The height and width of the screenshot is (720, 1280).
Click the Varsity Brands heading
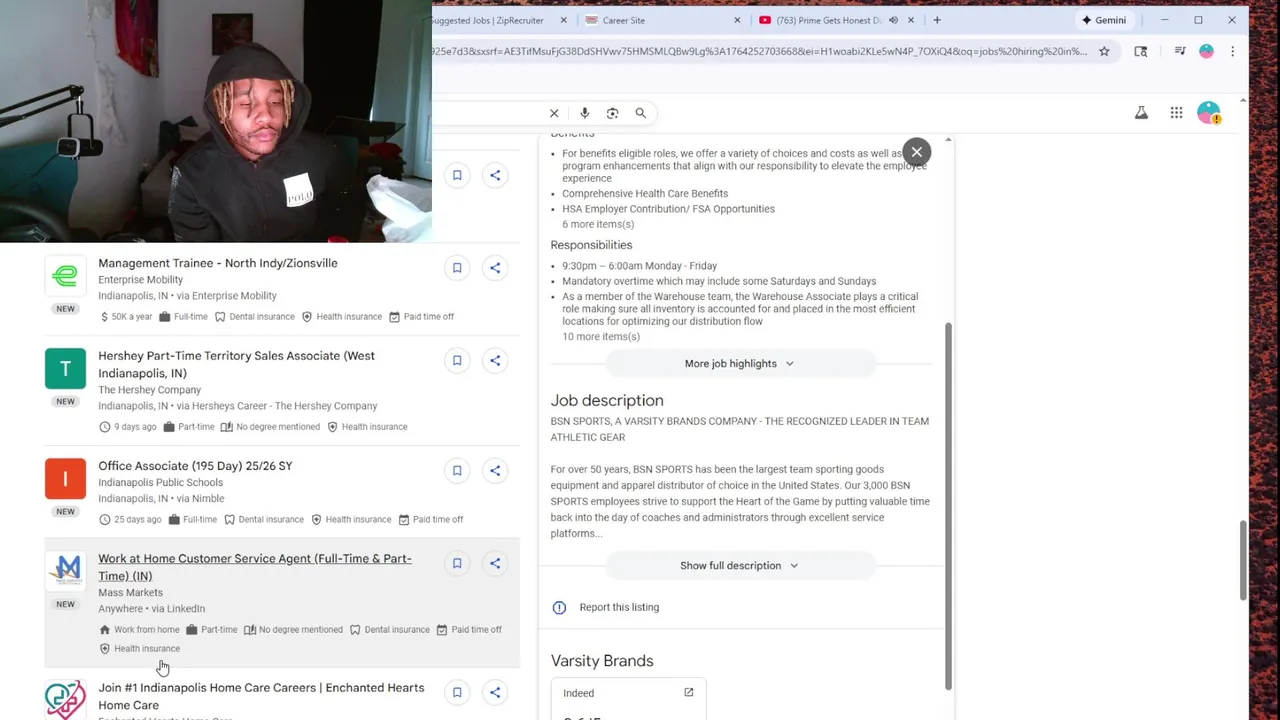[602, 661]
